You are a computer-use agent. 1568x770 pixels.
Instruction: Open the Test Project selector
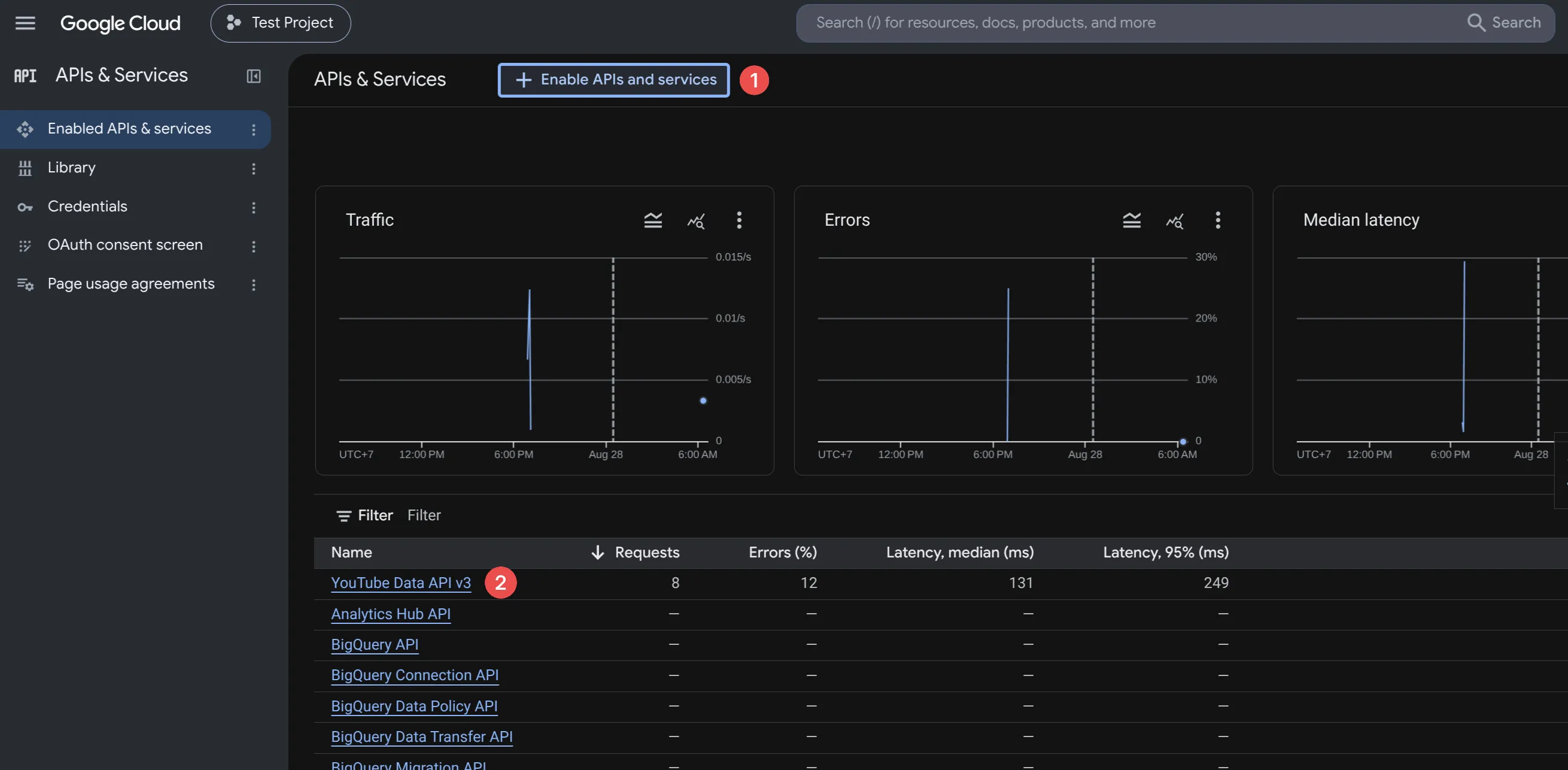pos(281,23)
